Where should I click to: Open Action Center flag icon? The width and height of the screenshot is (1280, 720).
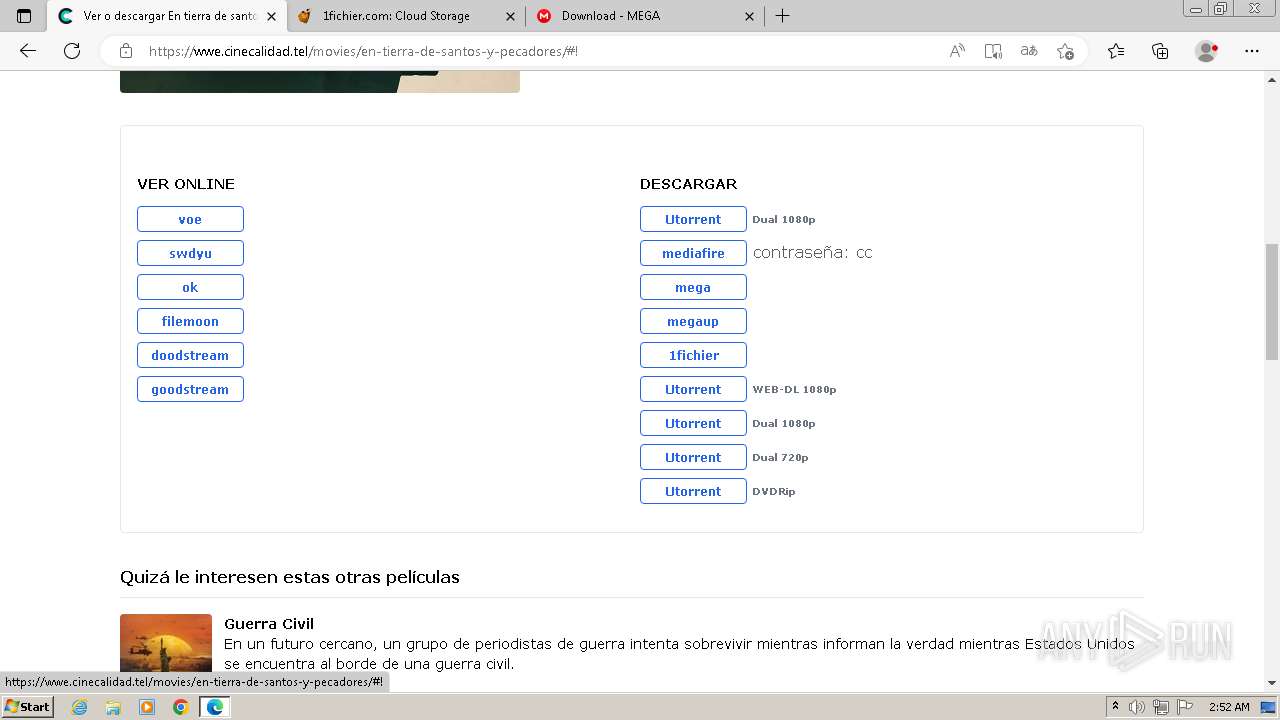coord(1183,707)
